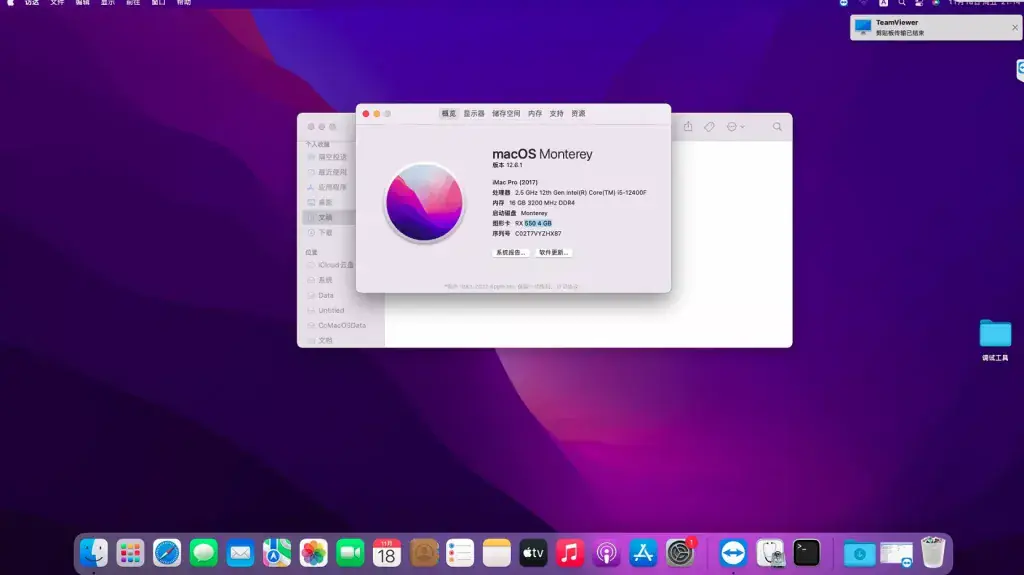The height and width of the screenshot is (575, 1024).
Task: Click the processor line i5-12400F
Action: click(x=569, y=193)
